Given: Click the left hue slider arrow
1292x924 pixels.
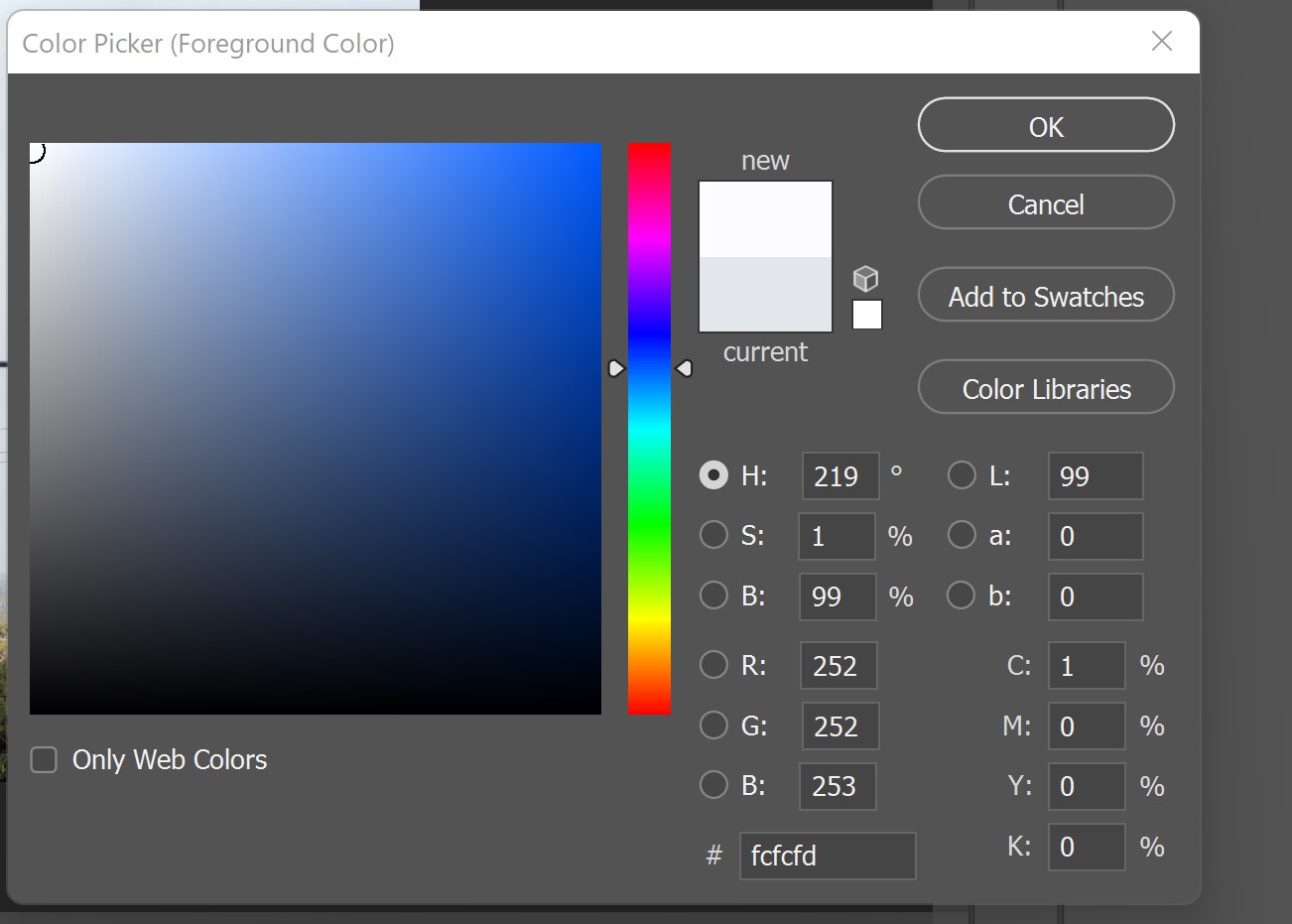Looking at the screenshot, I should pyautogui.click(x=616, y=368).
